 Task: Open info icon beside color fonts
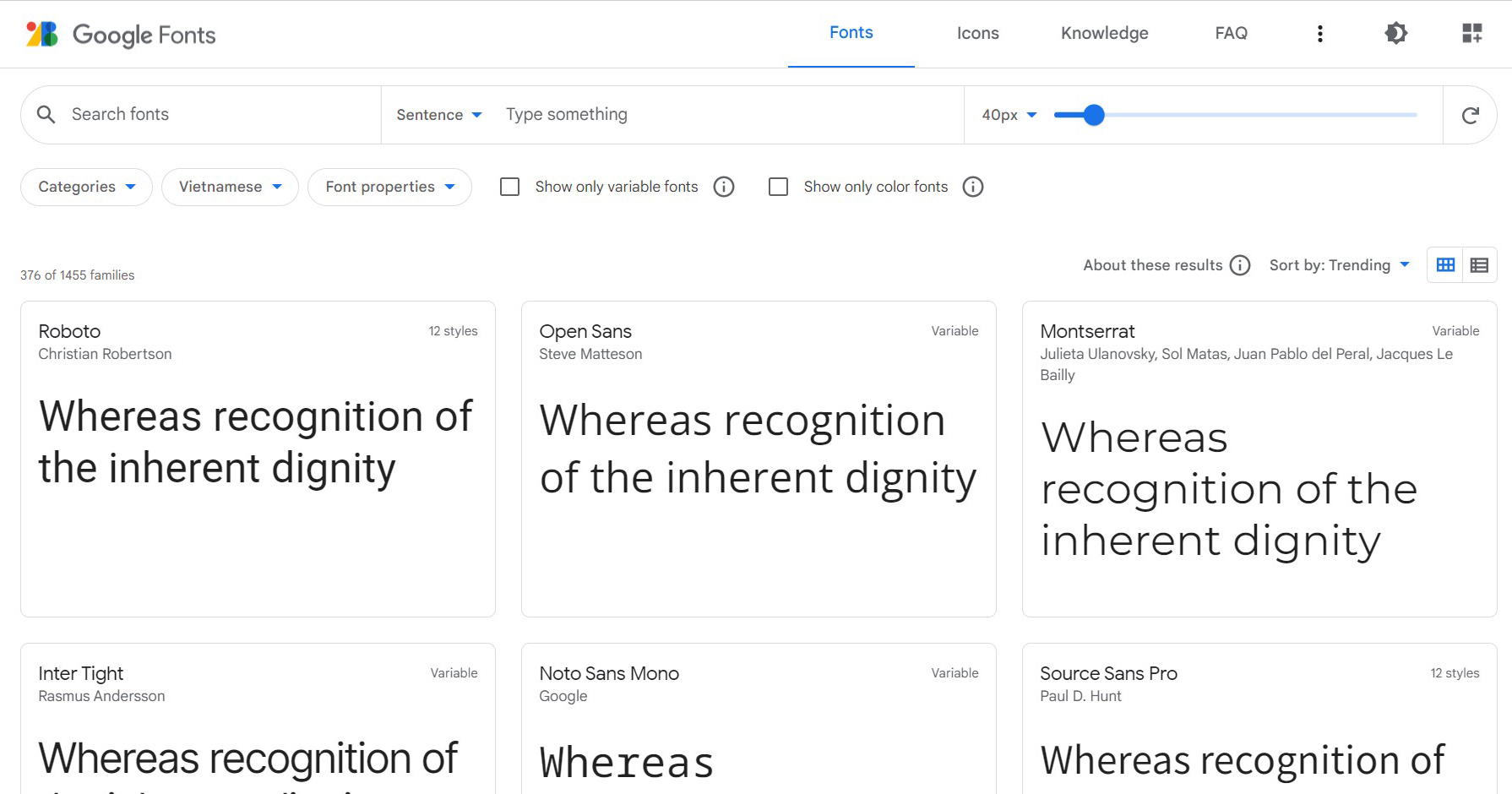tap(973, 187)
